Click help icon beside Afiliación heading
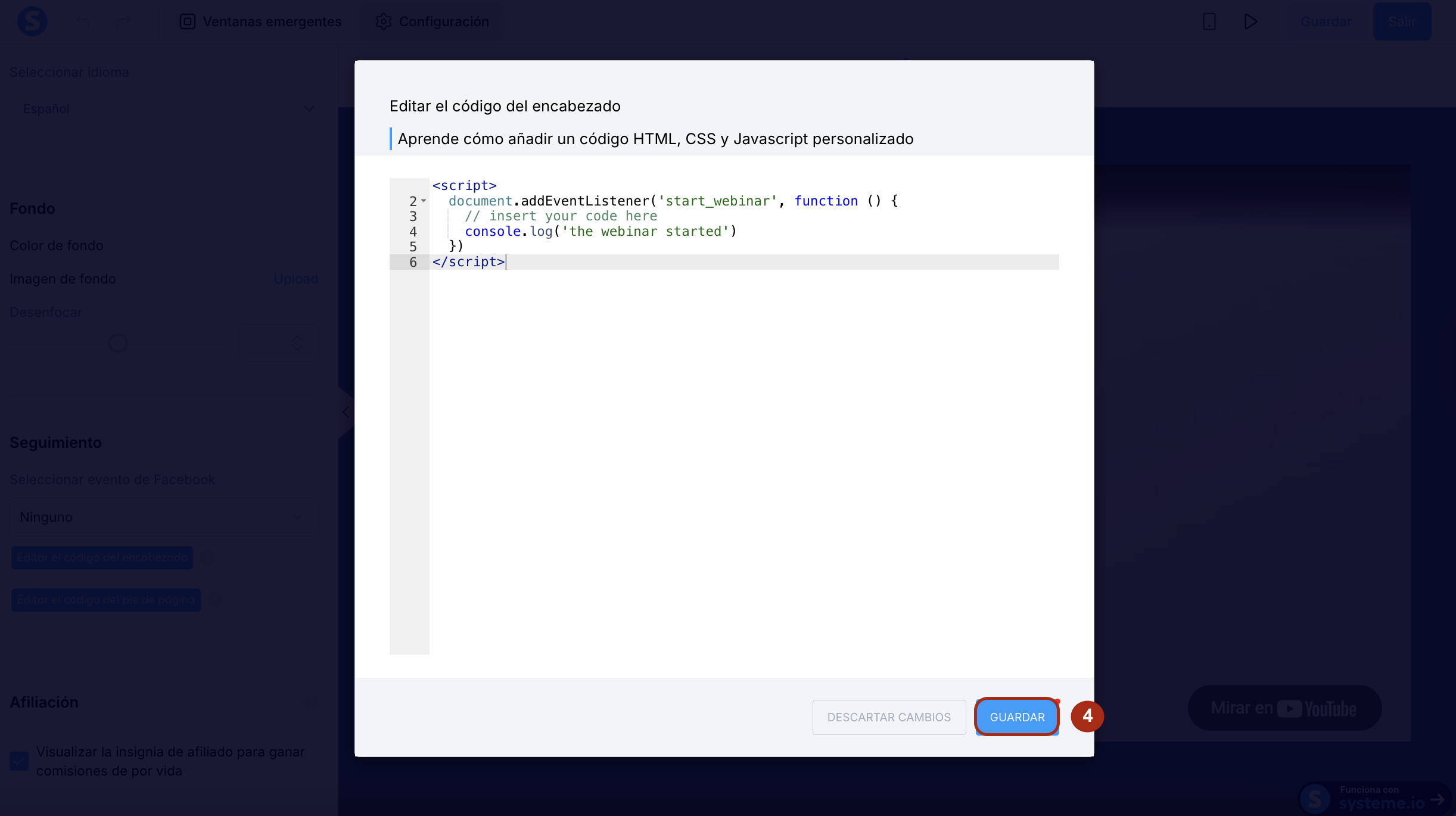 click(x=311, y=702)
